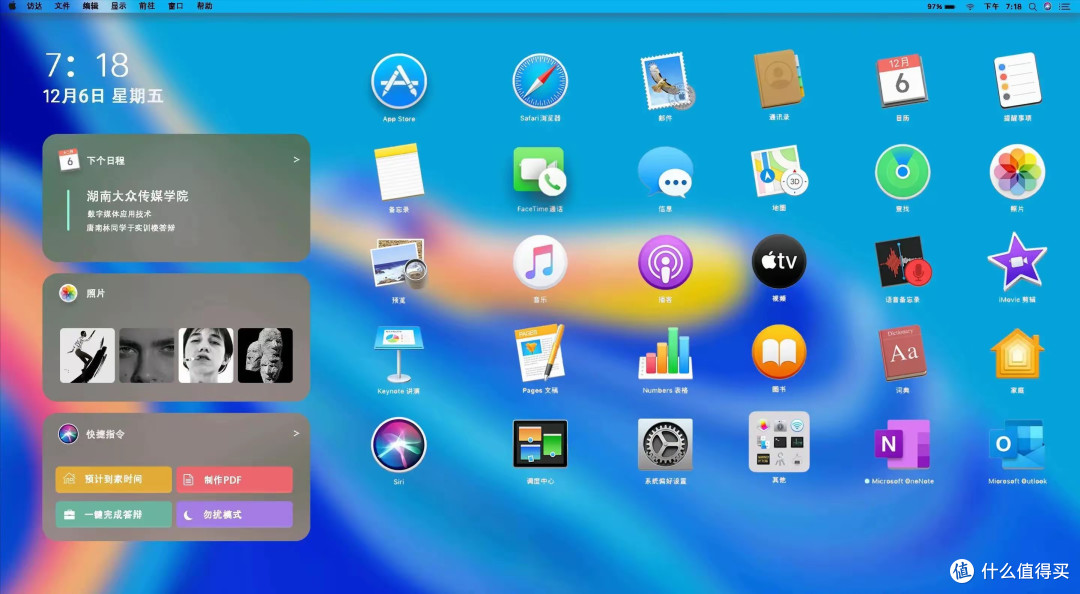Image resolution: width=1080 pixels, height=594 pixels.
Task: Open the Contacts address book
Action: [x=779, y=79]
